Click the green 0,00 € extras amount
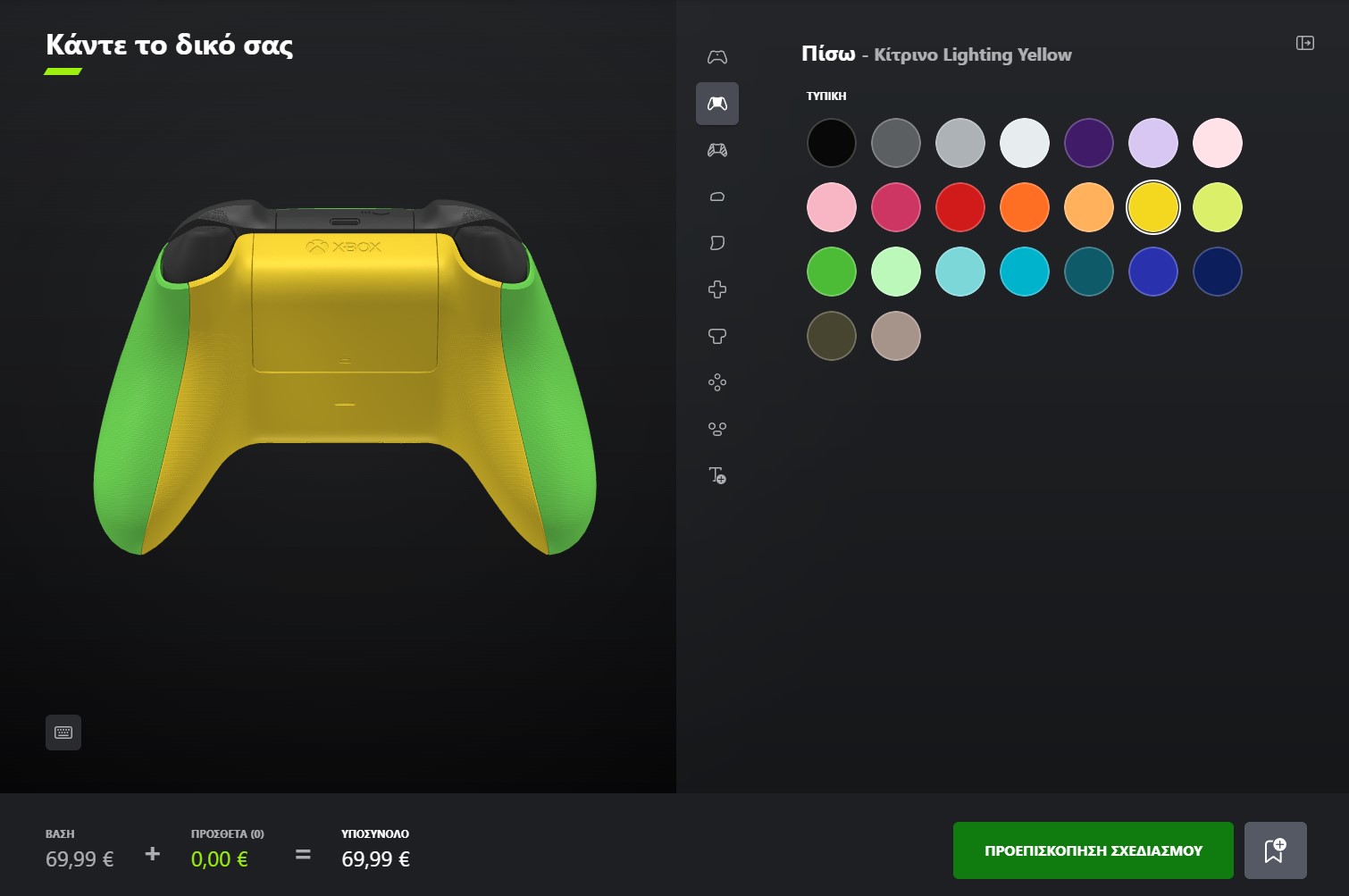1349x896 pixels. (219, 858)
